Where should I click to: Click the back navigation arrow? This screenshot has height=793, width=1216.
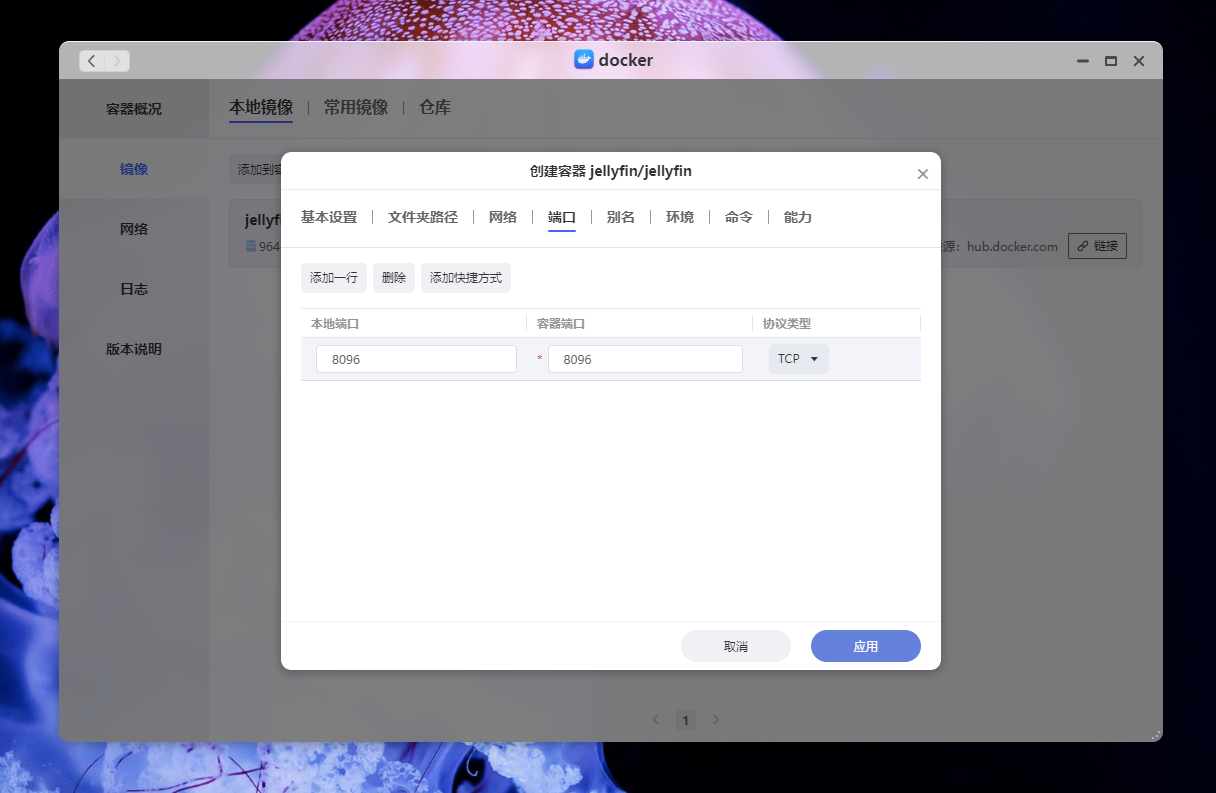point(91,60)
